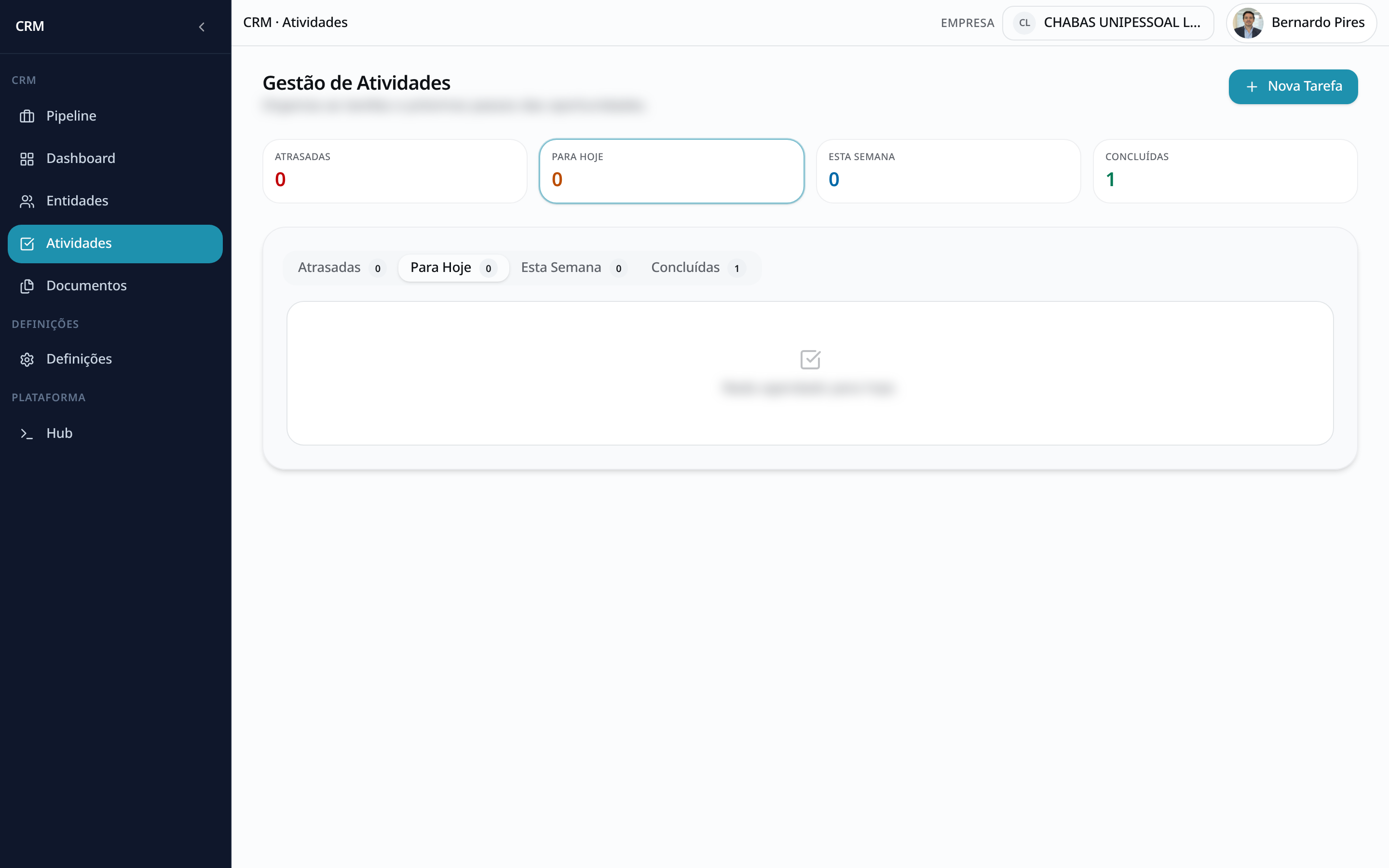Click the plus icon on Nova Tarefa
The image size is (1389, 868).
click(1252, 87)
